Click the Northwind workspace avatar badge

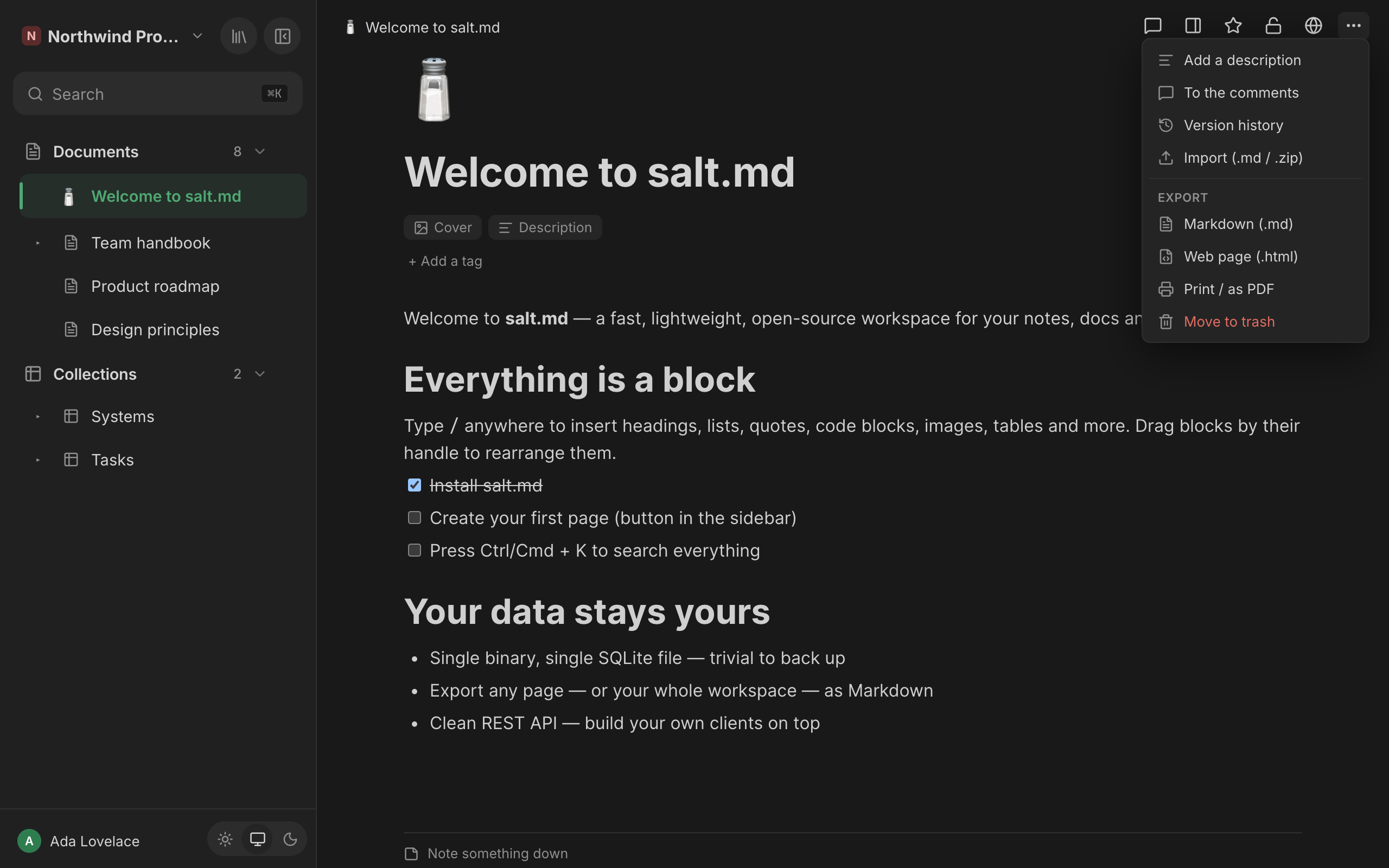pyautogui.click(x=31, y=36)
